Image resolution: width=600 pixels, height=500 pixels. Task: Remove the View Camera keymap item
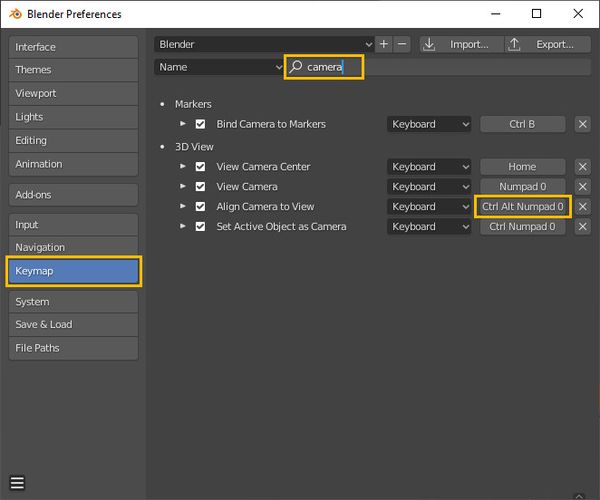click(582, 187)
